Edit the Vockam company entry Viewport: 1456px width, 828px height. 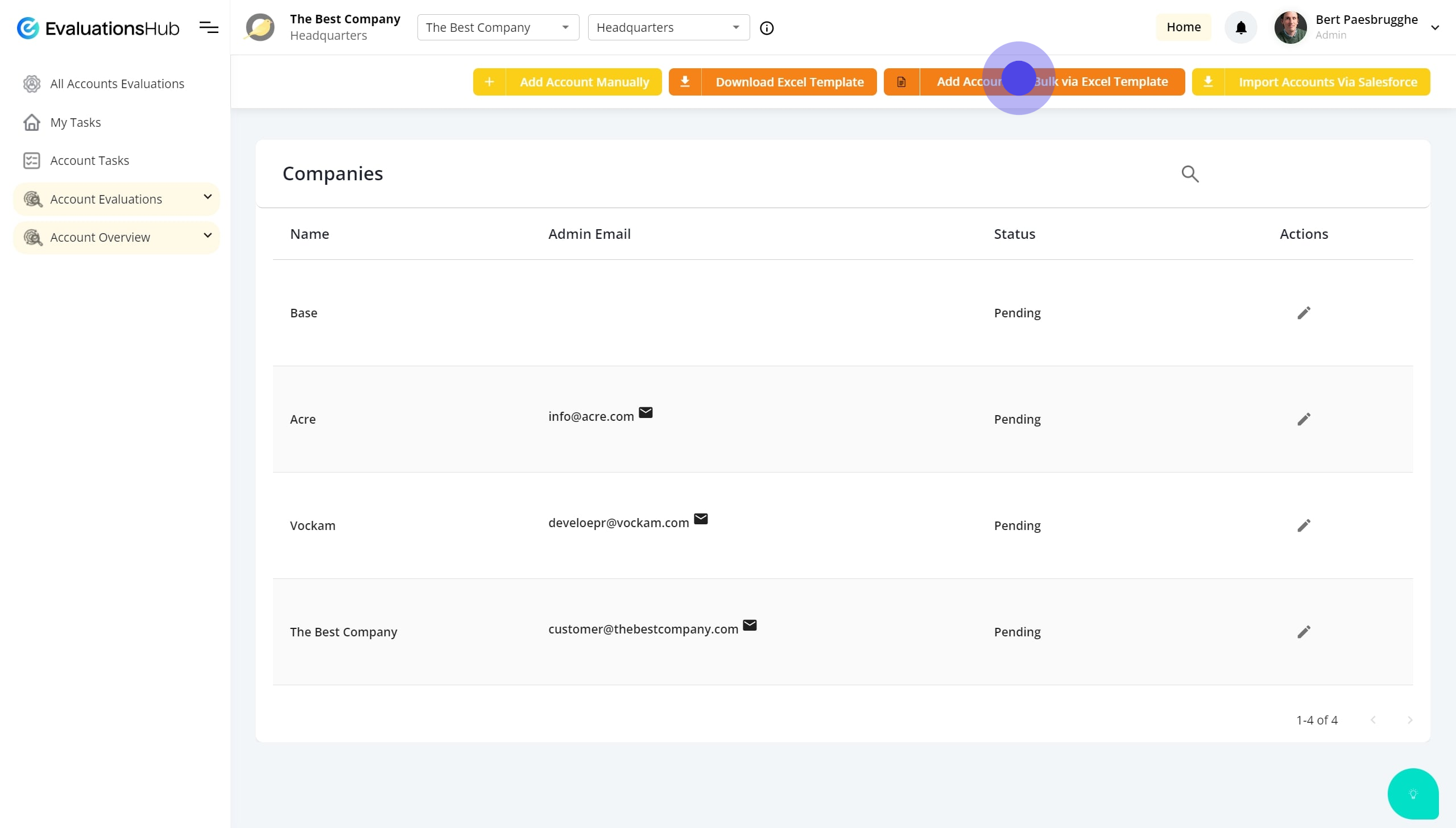click(x=1304, y=525)
